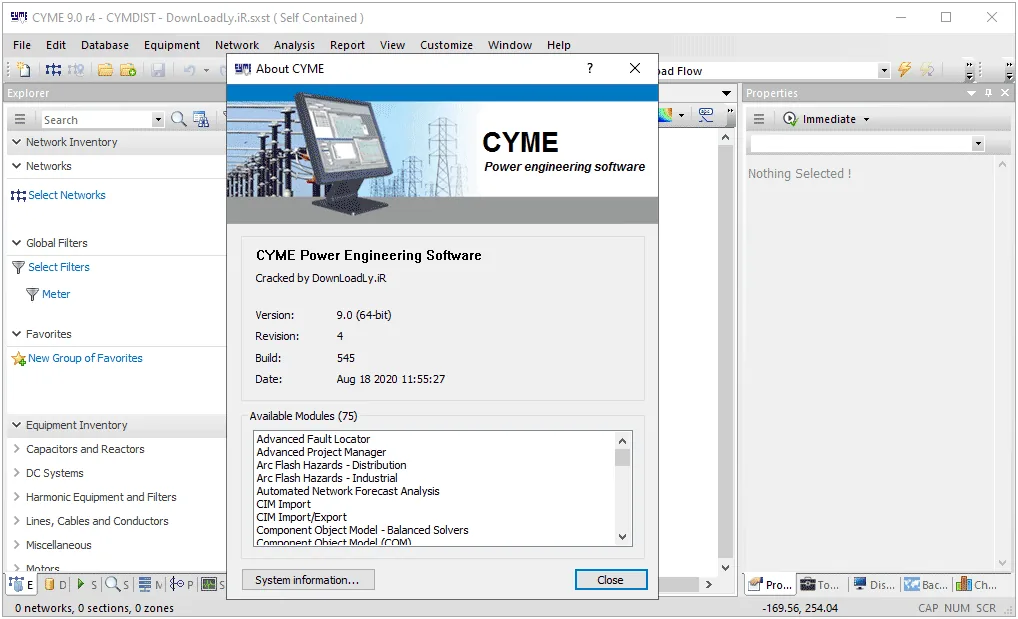Open the Equipment menu
The image size is (1018, 619).
click(171, 45)
